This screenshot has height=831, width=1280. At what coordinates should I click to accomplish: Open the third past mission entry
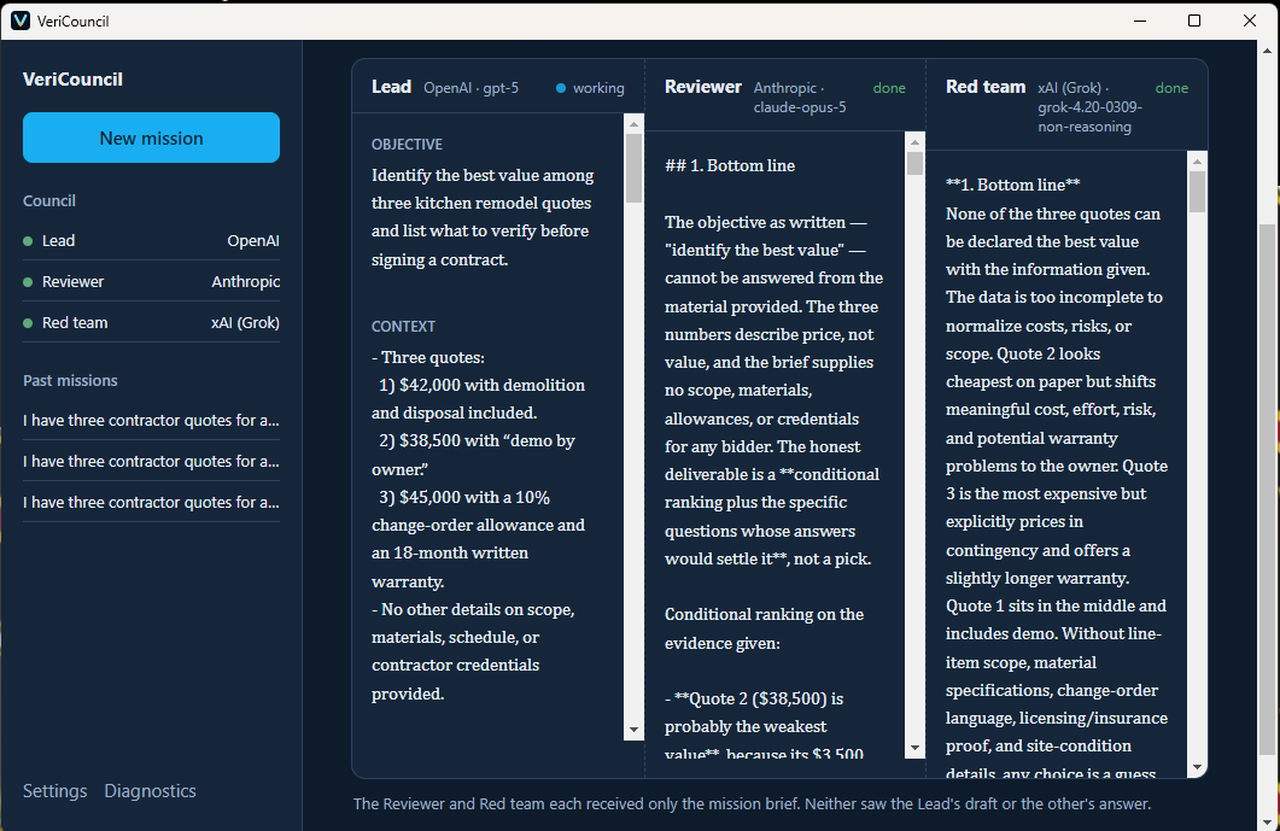[x=151, y=502]
